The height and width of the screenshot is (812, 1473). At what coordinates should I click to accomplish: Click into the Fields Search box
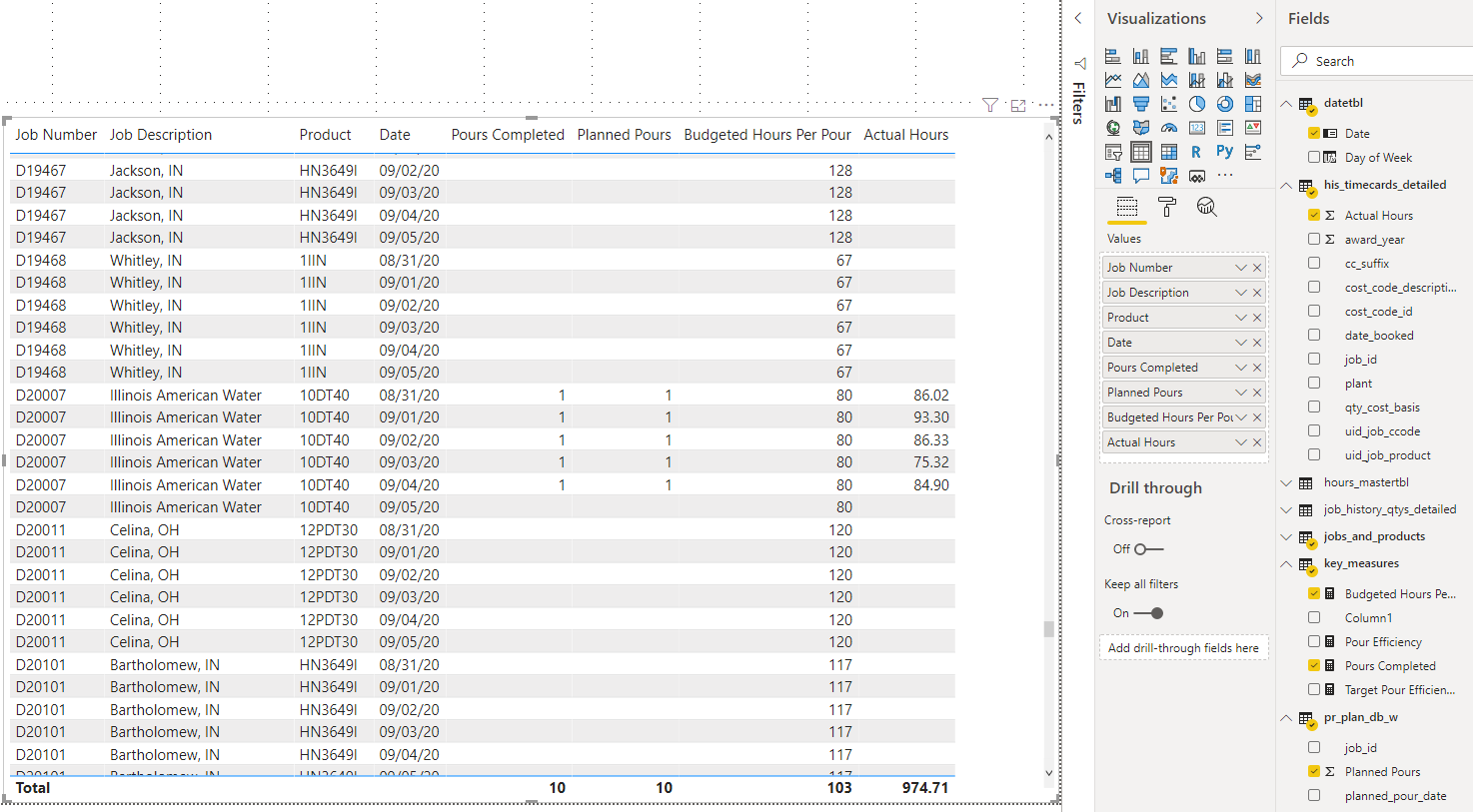[1379, 61]
